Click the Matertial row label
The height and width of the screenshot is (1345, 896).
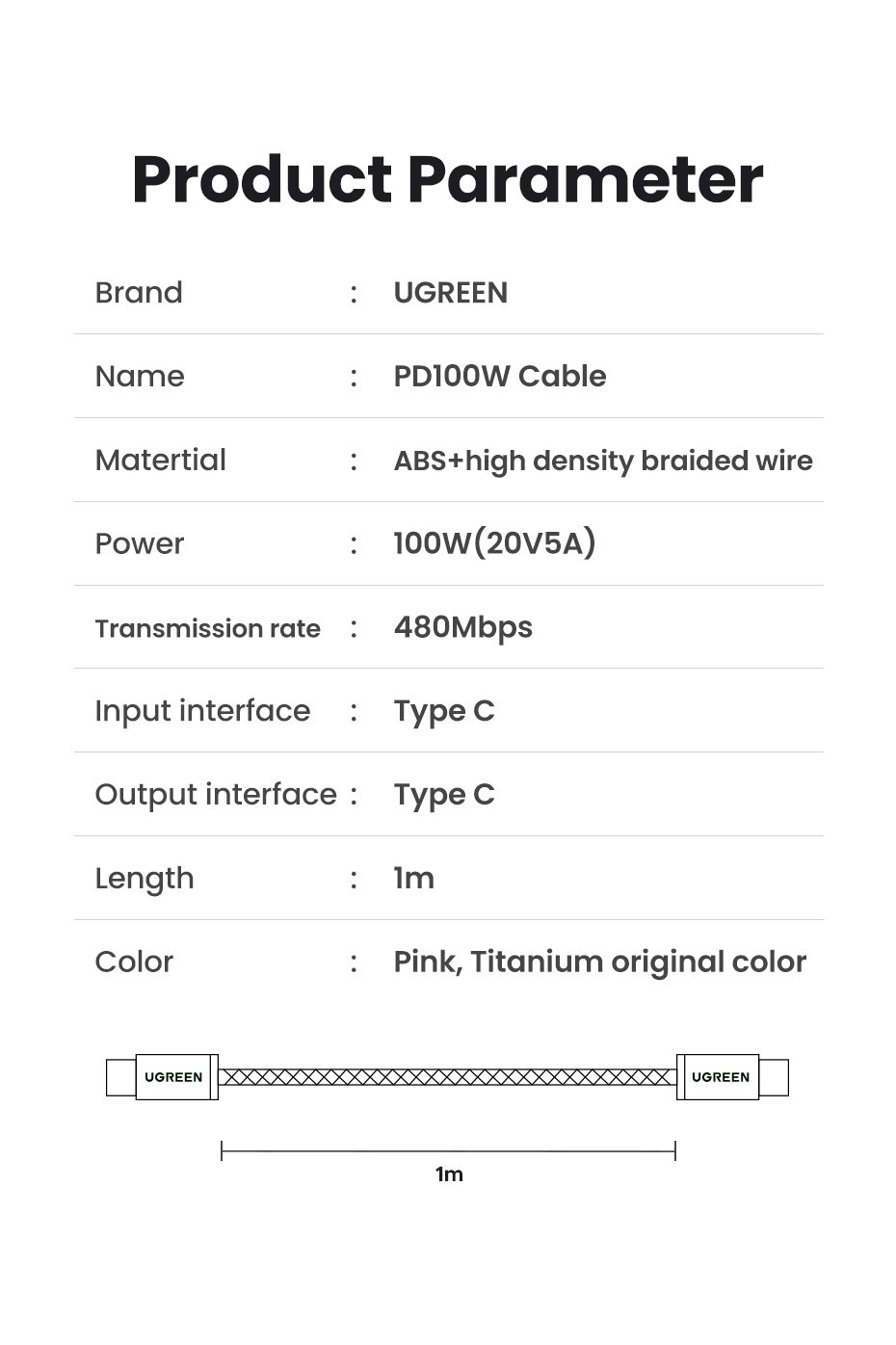[160, 461]
